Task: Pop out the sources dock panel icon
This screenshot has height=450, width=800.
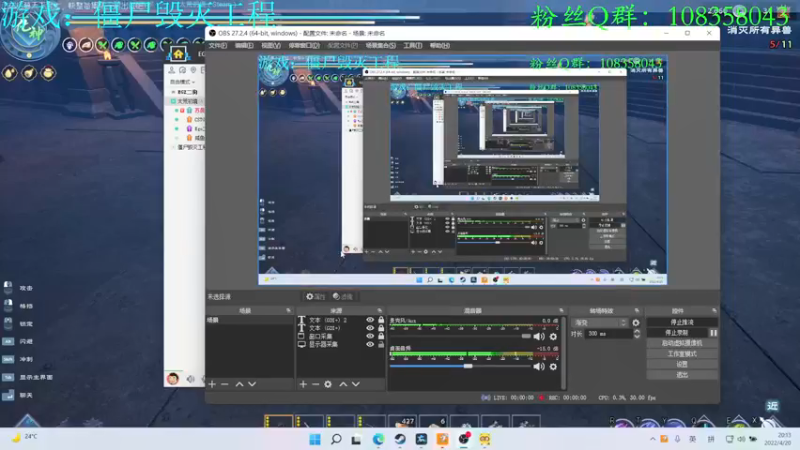Action: (380, 310)
